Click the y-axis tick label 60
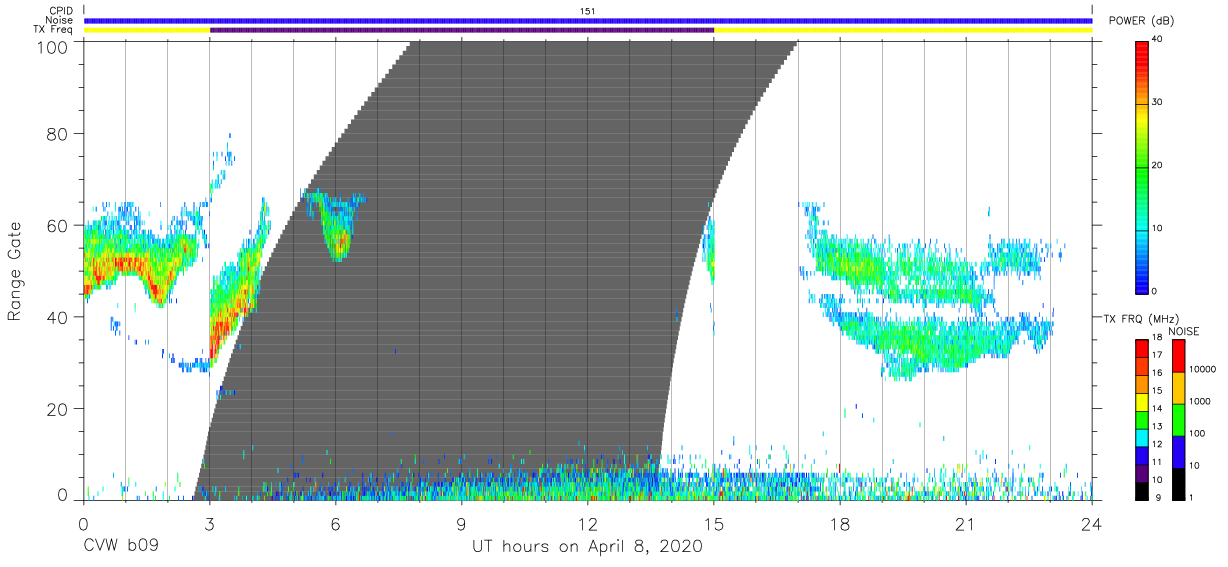The width and height of the screenshot is (1228, 567). 59,226
